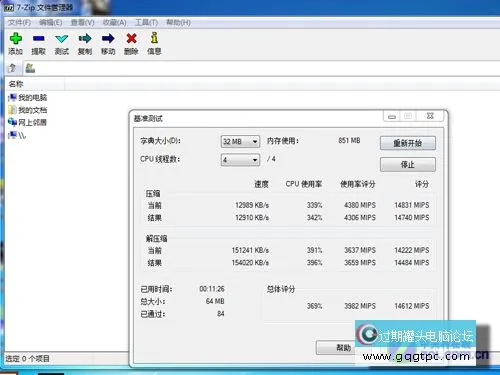
Task: Open the 编辑(E) menu
Action: click(51, 23)
